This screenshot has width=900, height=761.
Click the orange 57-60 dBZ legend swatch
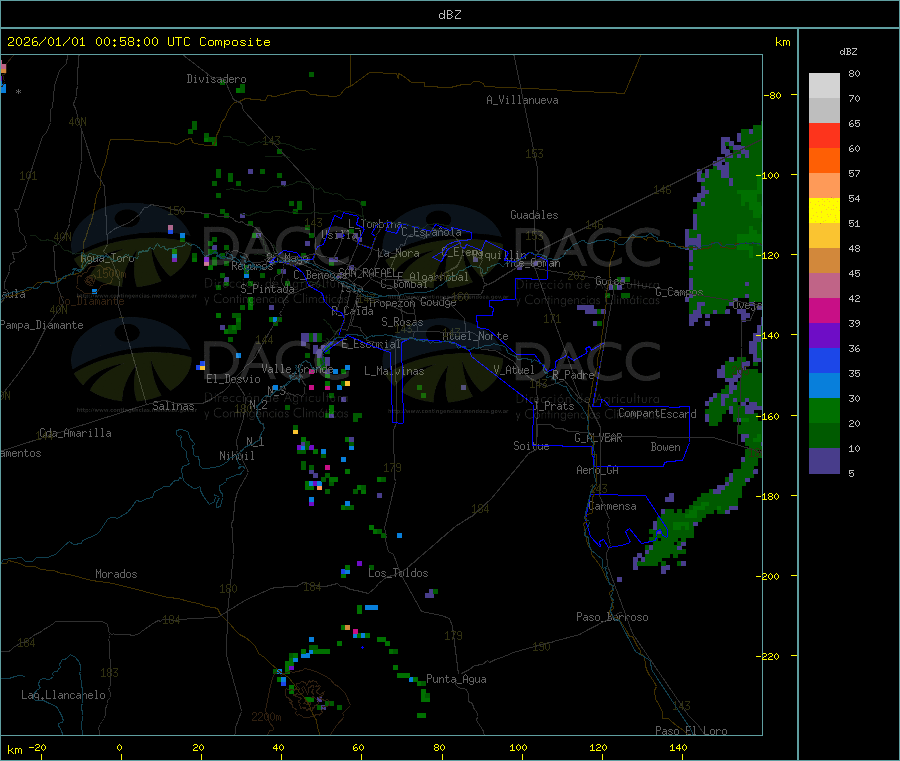824,161
